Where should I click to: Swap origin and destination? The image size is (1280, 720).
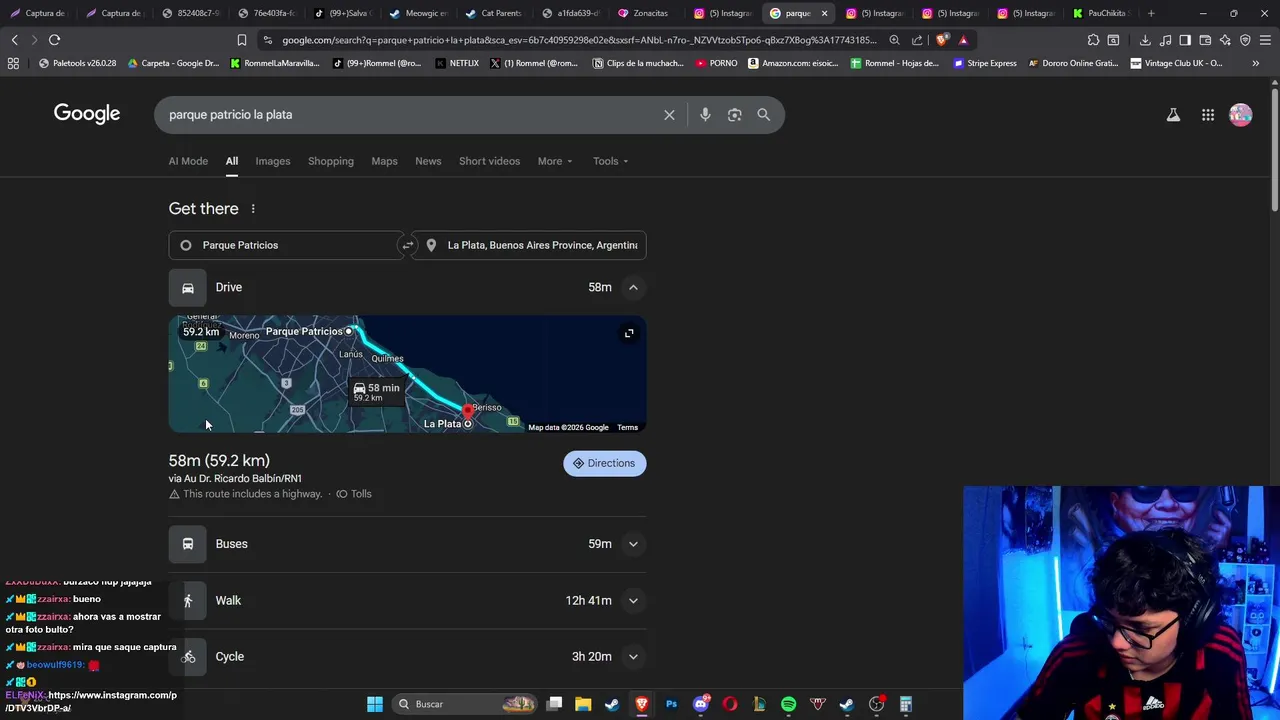tap(407, 245)
